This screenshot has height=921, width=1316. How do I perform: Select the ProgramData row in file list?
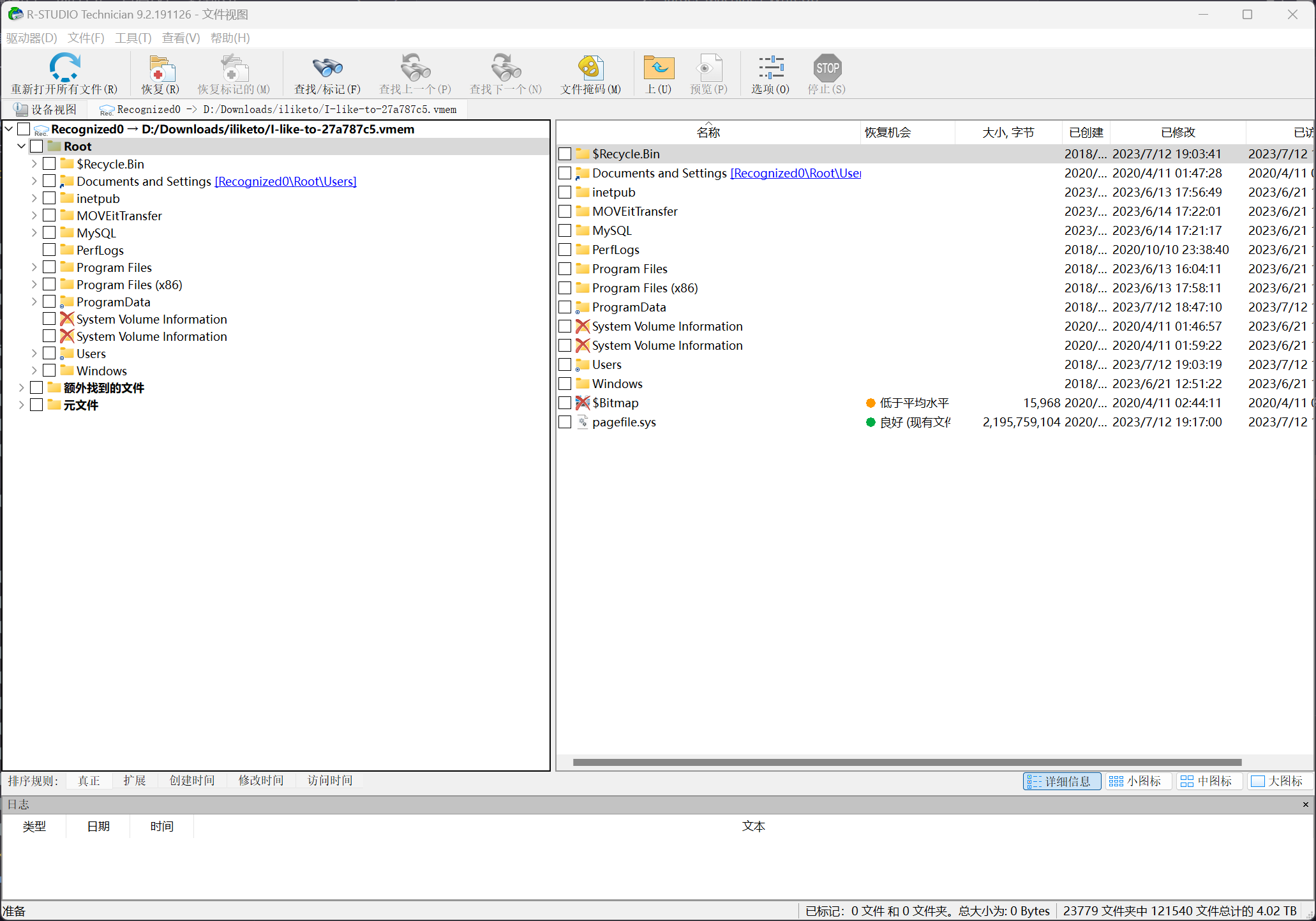[x=935, y=307]
